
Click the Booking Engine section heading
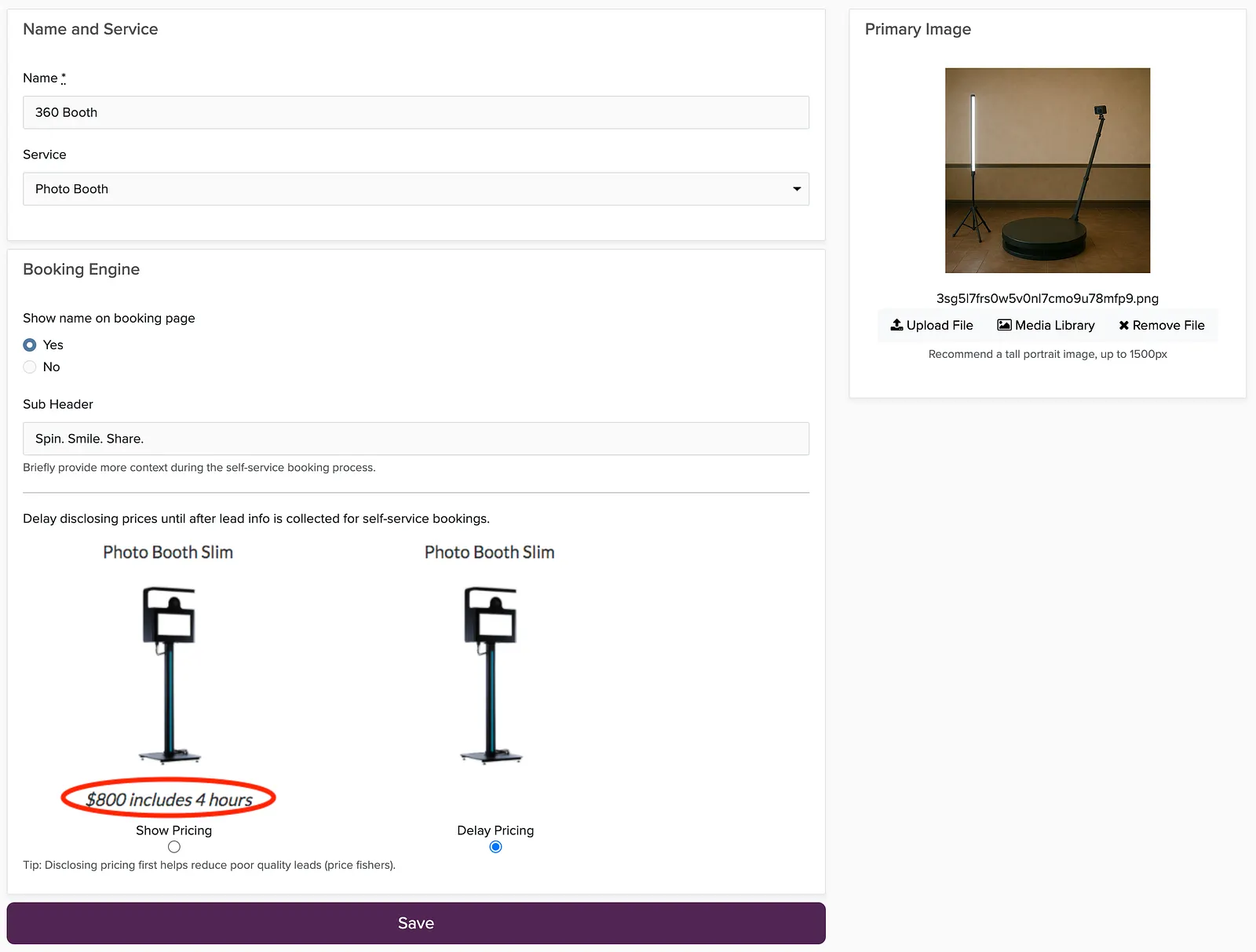click(82, 269)
